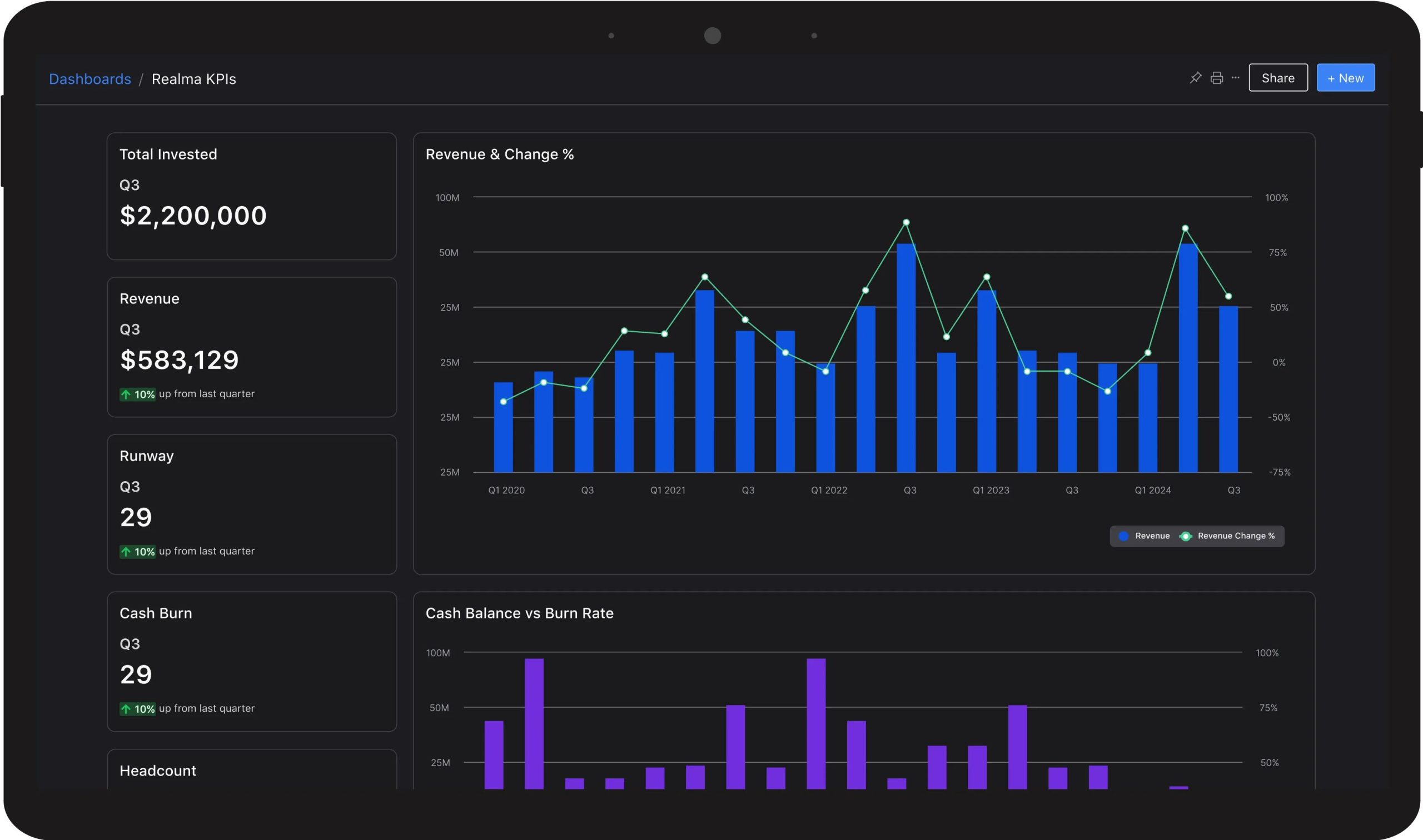The height and width of the screenshot is (840, 1423).
Task: Click the green up-arrow badge in Revenue card
Action: (x=137, y=394)
